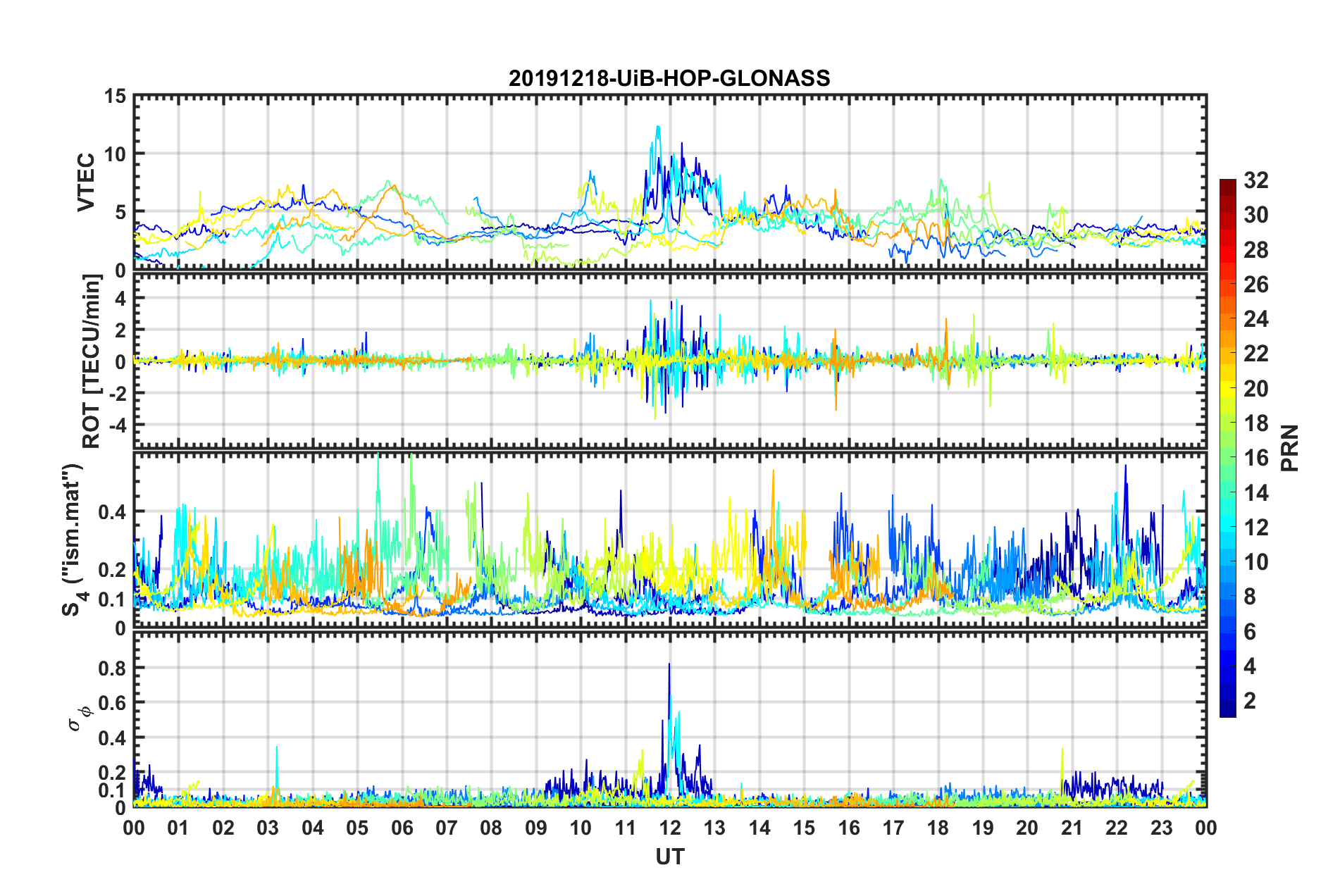Click x-axis tick label 23
The height and width of the screenshot is (896, 1340).
[x=1161, y=828]
